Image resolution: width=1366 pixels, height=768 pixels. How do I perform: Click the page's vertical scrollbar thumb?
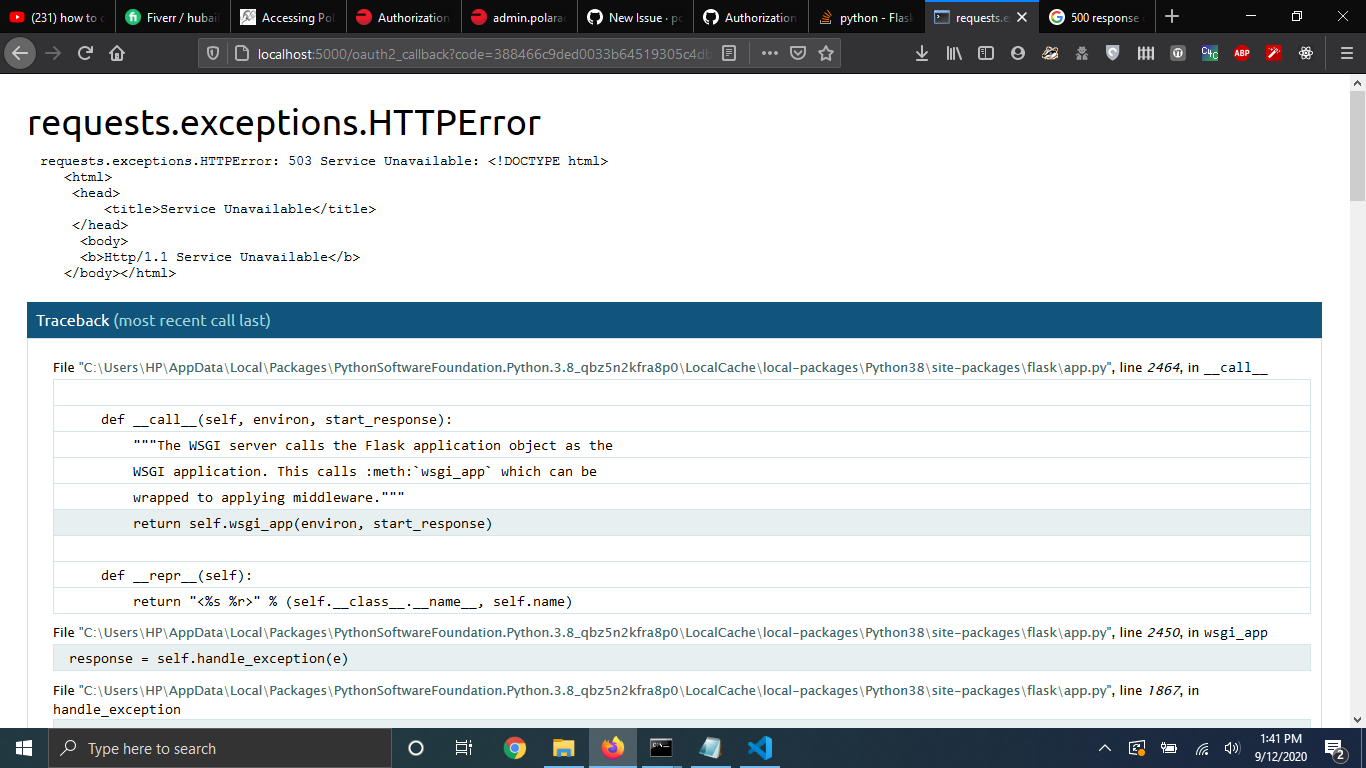[x=1357, y=145]
